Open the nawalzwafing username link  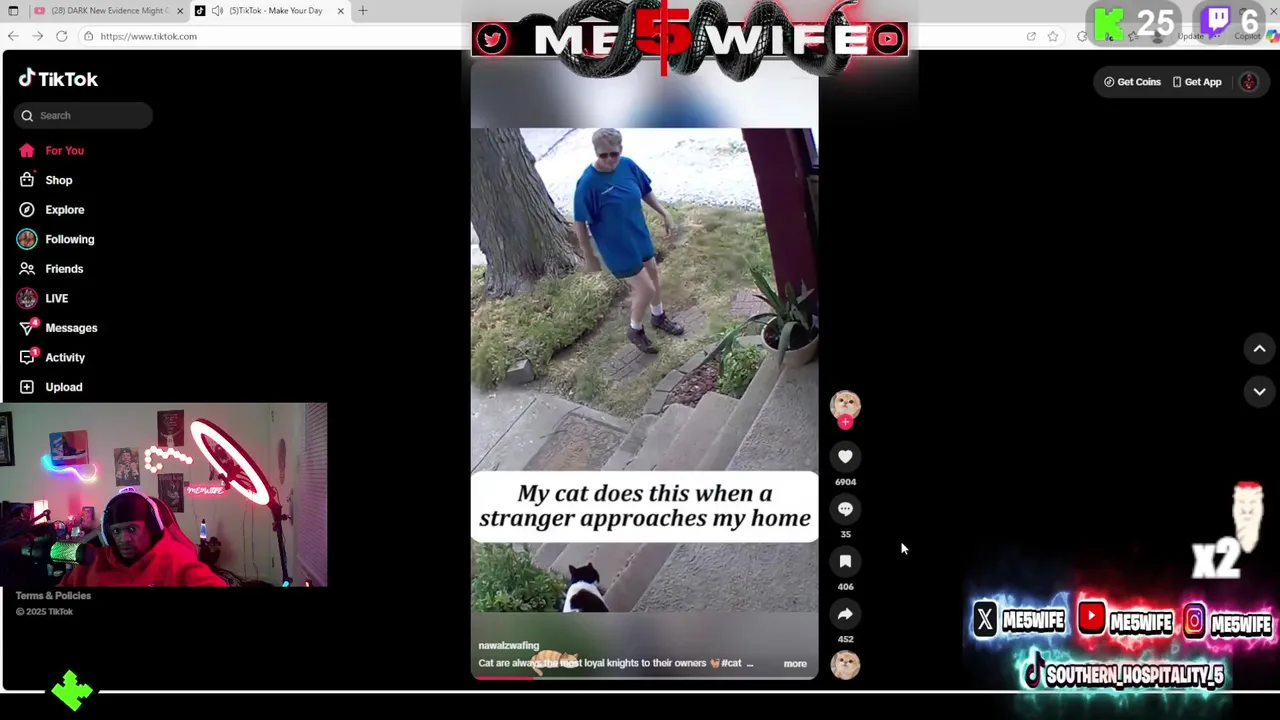coord(508,646)
